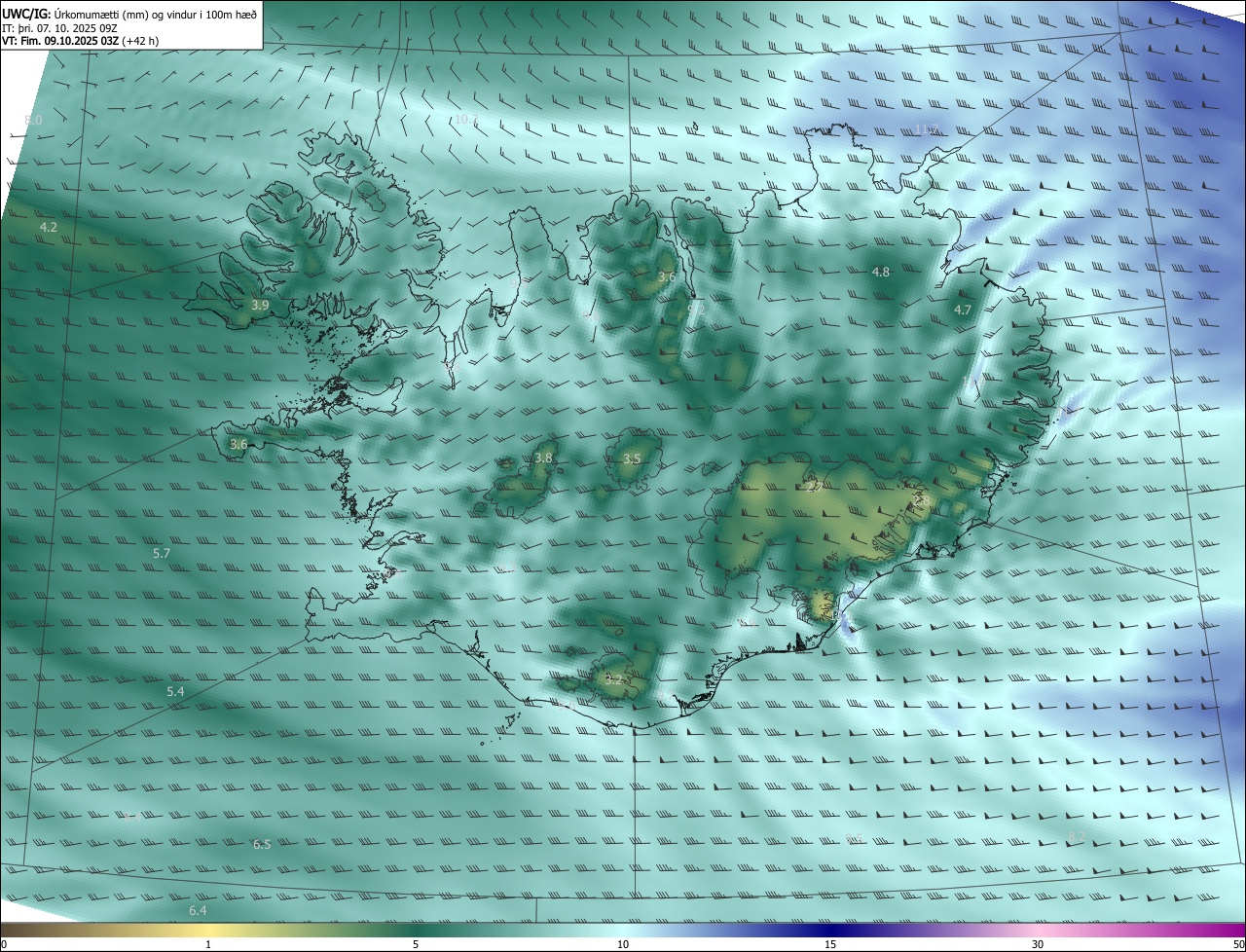Click the 30 tick on color scale

tap(1038, 944)
